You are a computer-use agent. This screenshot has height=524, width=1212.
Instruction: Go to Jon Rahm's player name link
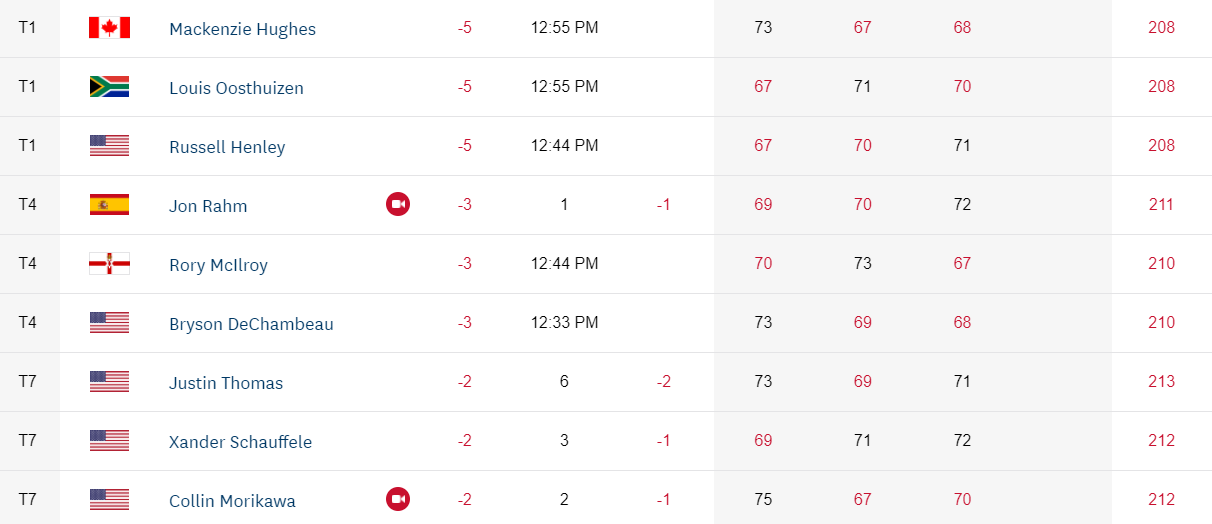tap(208, 206)
